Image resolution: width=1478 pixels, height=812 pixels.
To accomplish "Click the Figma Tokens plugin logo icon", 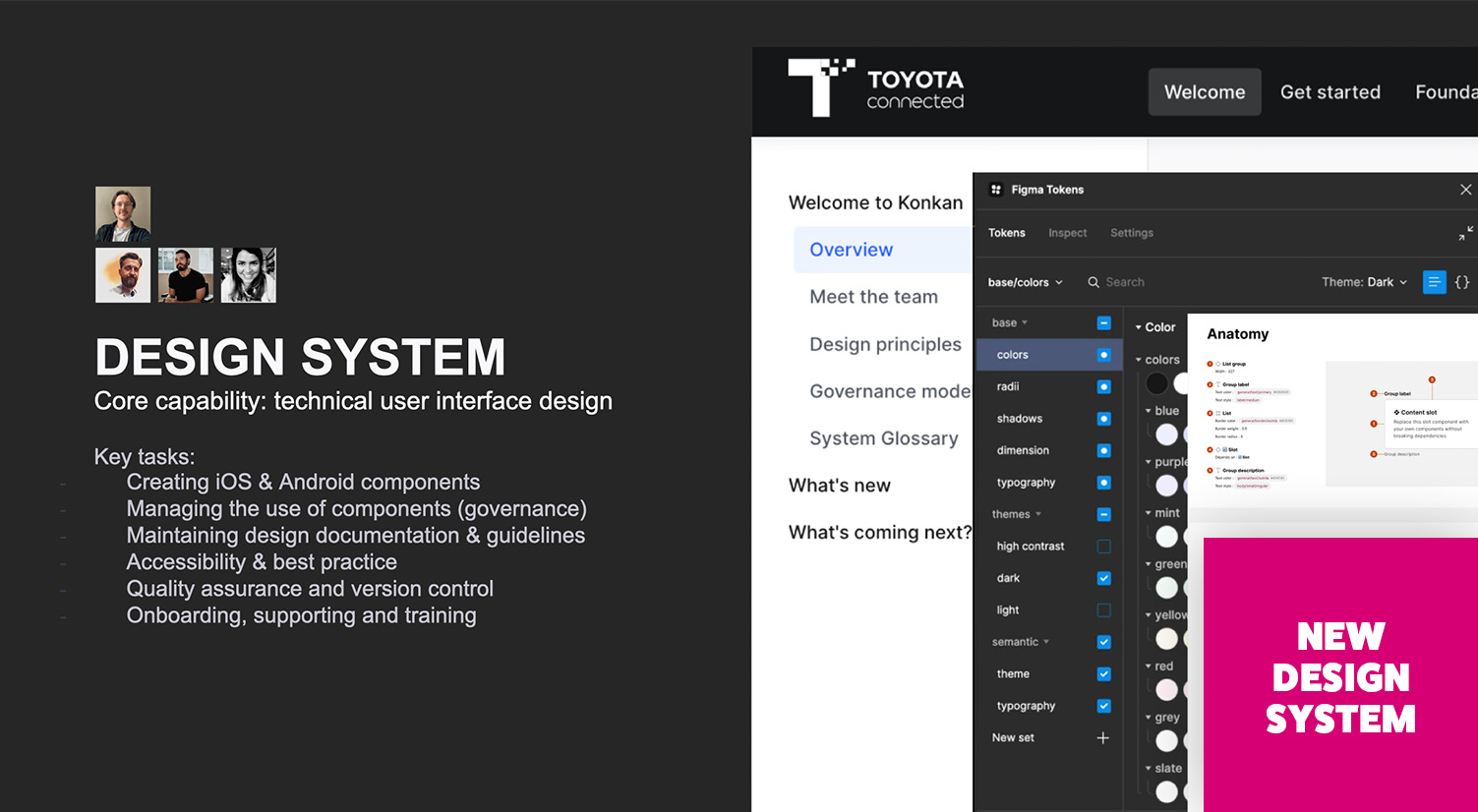I will click(996, 190).
